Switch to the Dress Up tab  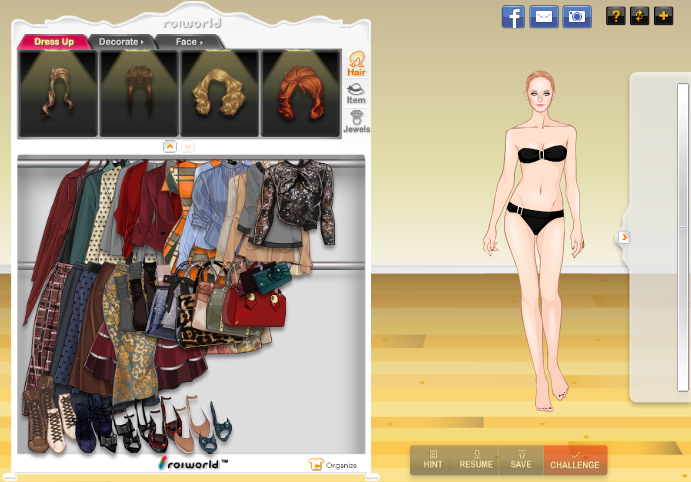tap(53, 42)
